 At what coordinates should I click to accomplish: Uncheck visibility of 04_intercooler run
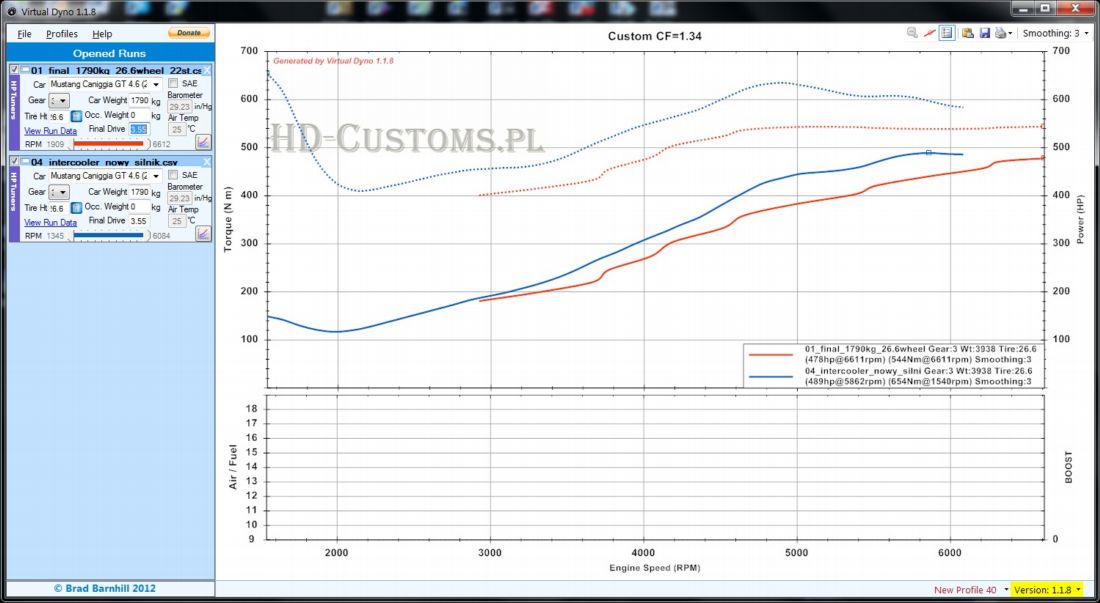[x=14, y=161]
